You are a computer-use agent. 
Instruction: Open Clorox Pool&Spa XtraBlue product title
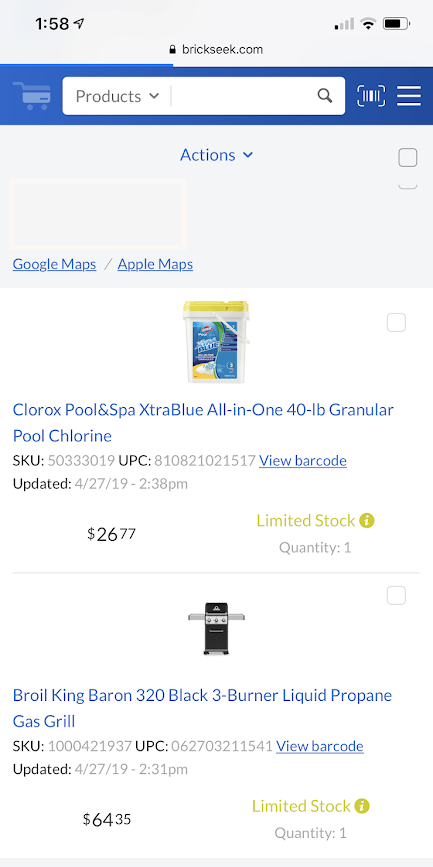click(x=203, y=422)
